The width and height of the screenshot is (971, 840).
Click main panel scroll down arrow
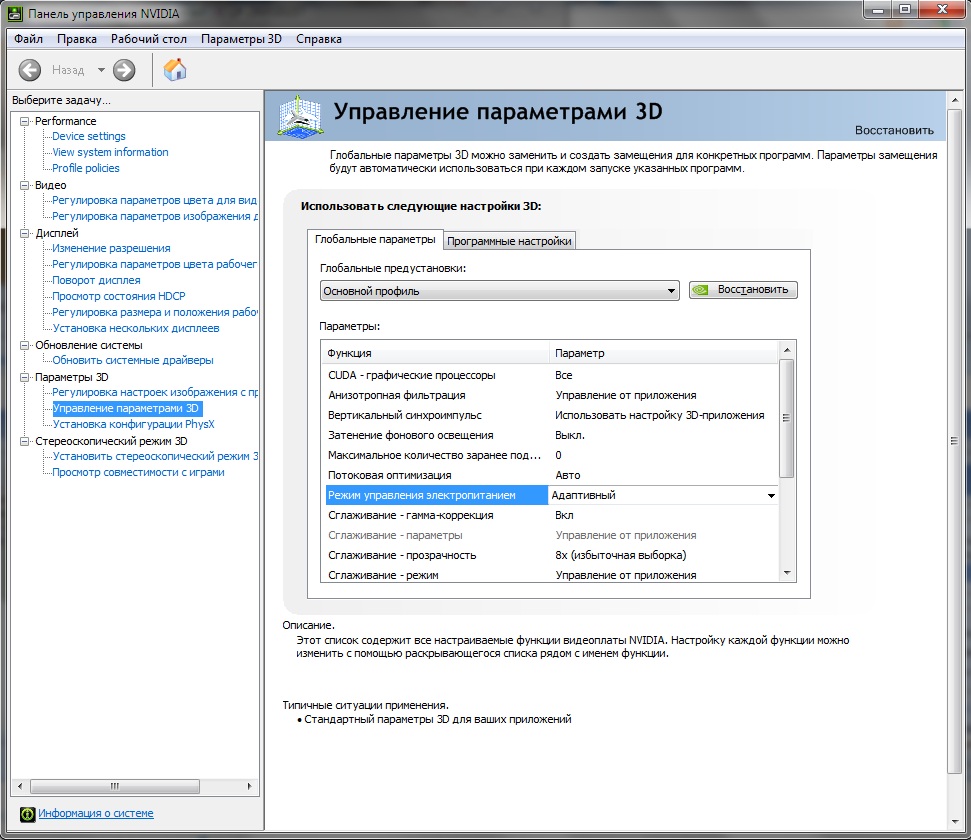[954, 821]
